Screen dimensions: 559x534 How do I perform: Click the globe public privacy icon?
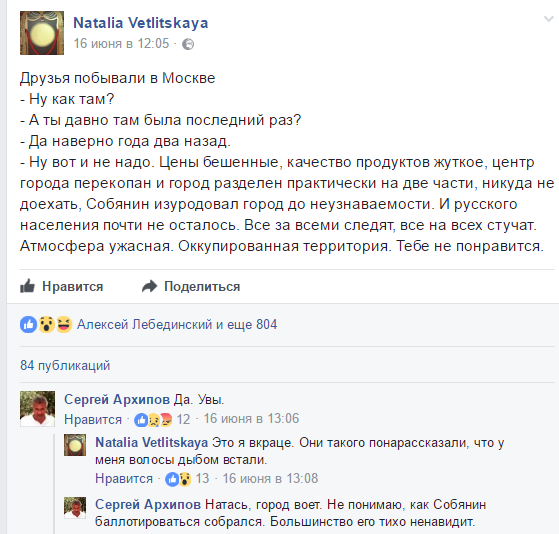(x=188, y=44)
